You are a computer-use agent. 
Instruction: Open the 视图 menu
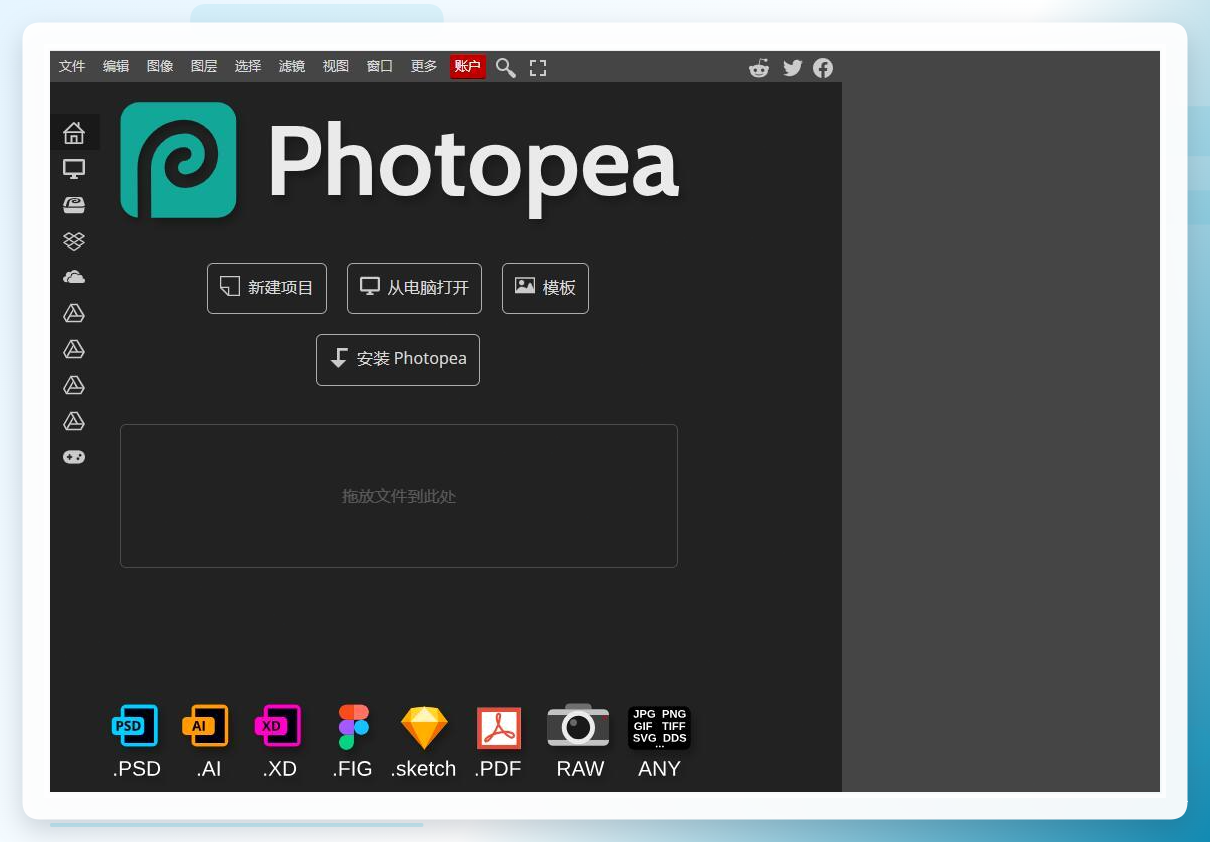(336, 67)
